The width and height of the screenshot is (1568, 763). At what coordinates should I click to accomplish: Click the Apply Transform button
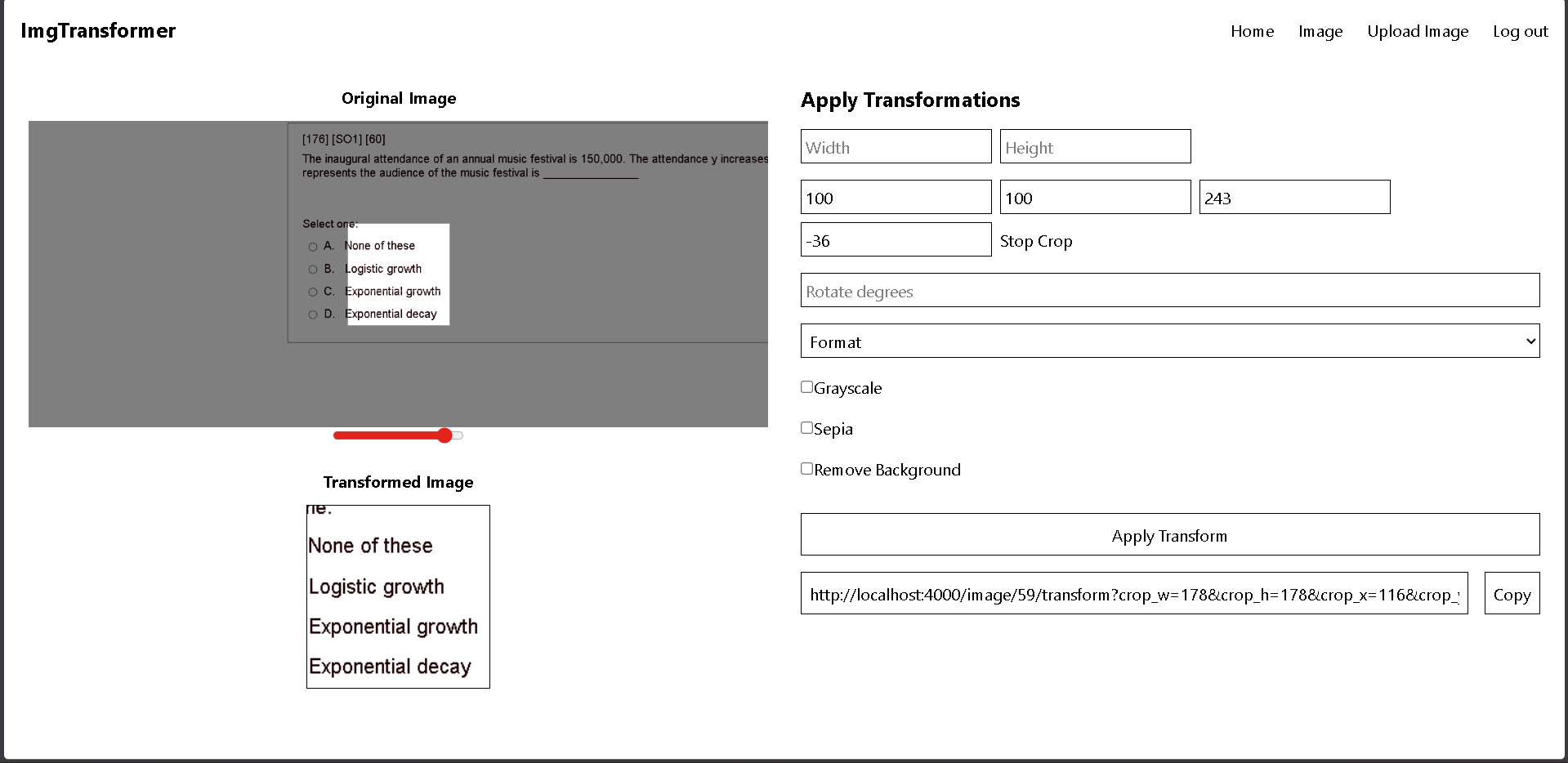pos(1169,535)
